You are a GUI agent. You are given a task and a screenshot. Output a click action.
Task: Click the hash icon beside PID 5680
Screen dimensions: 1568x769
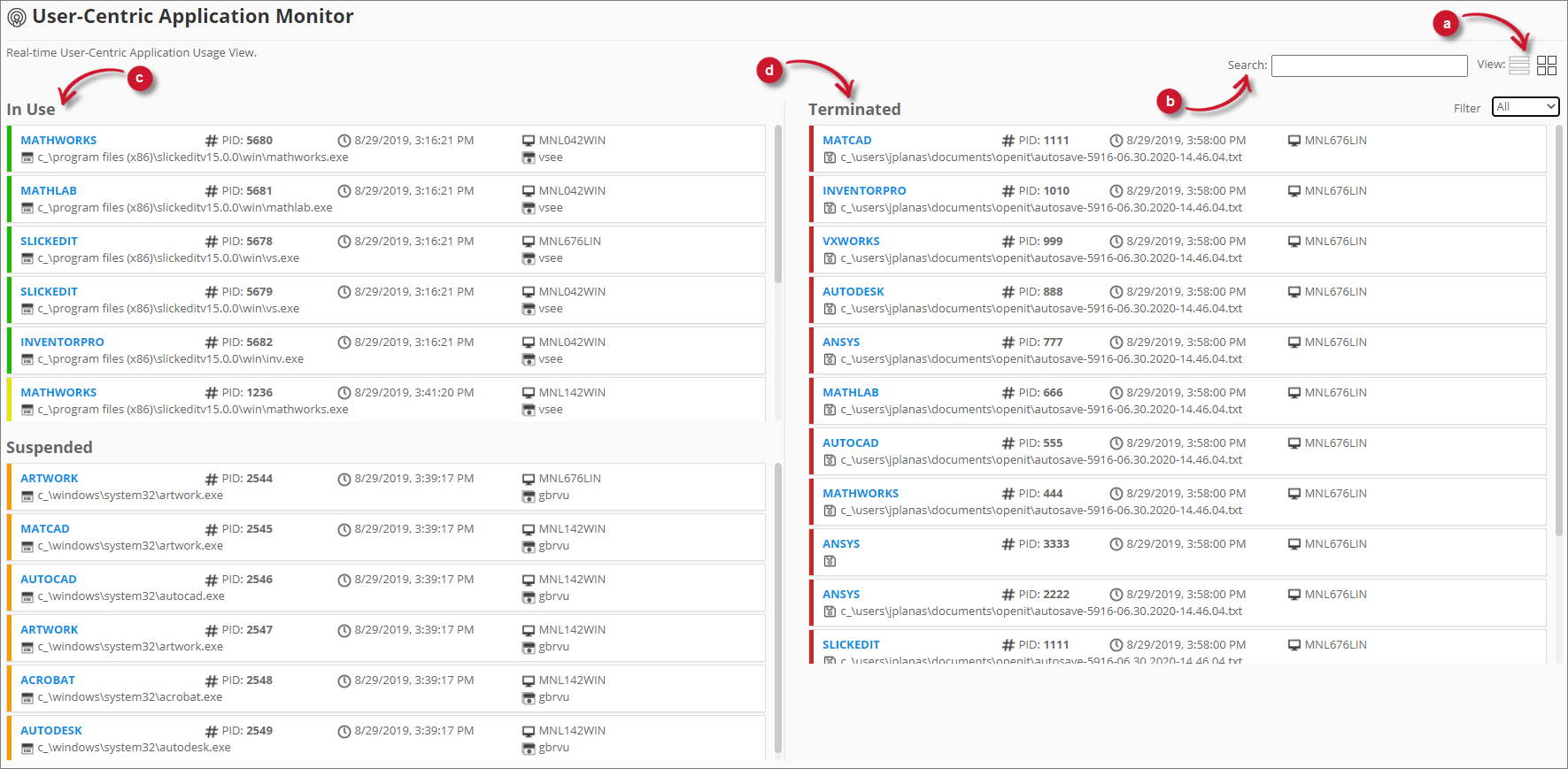pyautogui.click(x=212, y=141)
